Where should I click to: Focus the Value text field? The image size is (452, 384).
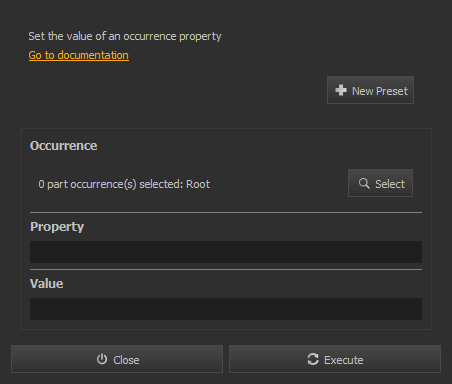[226, 309]
